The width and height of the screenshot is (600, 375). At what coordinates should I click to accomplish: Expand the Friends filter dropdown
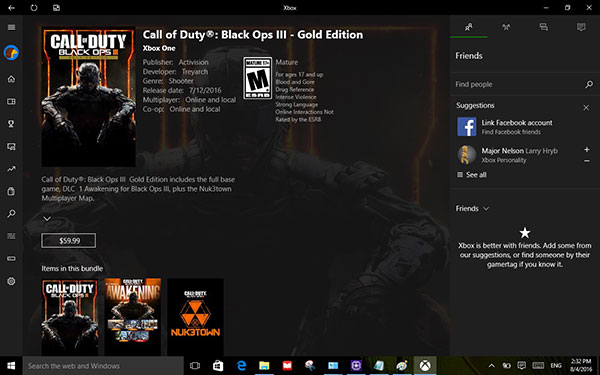(x=472, y=209)
